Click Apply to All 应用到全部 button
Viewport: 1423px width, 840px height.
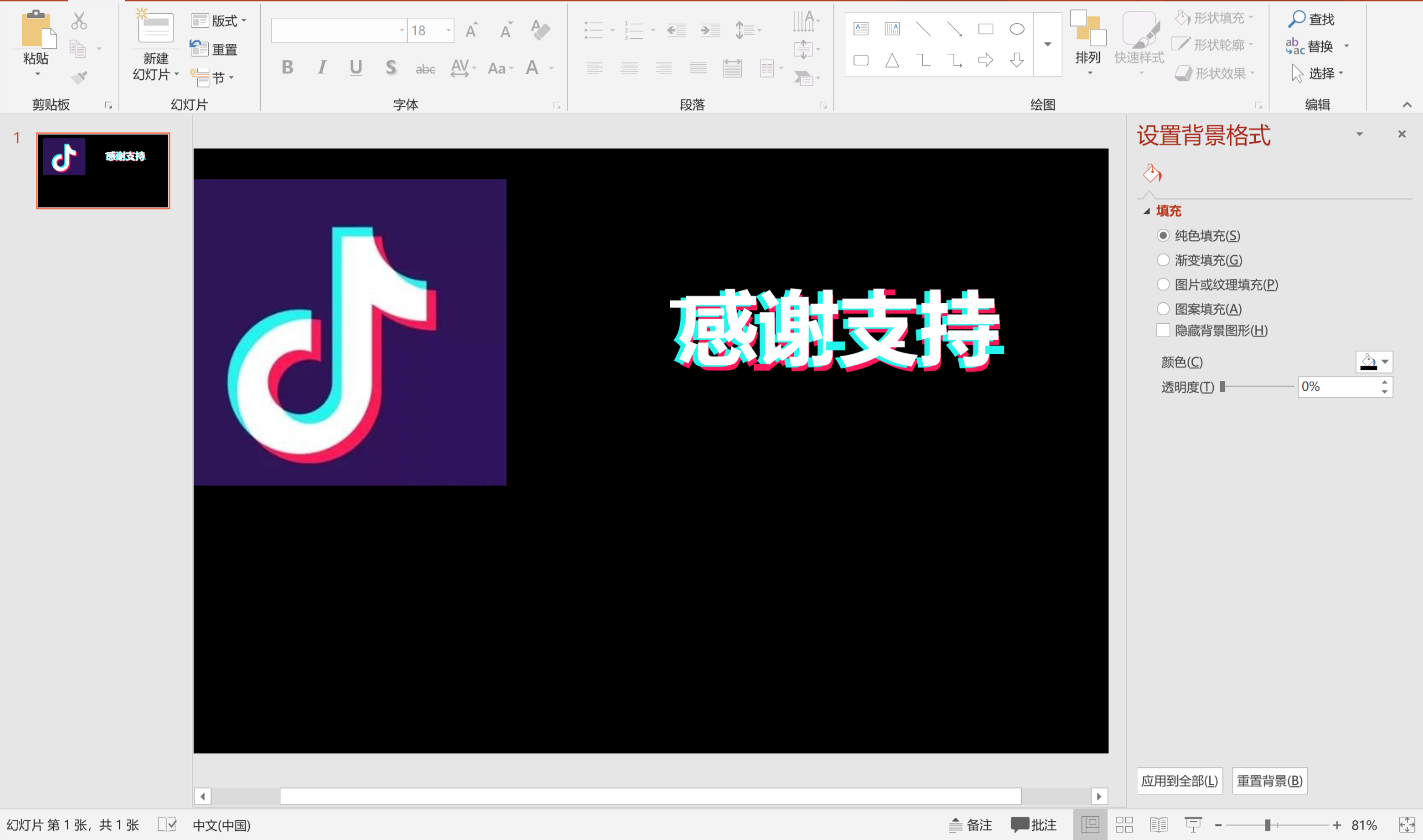coord(1180,781)
